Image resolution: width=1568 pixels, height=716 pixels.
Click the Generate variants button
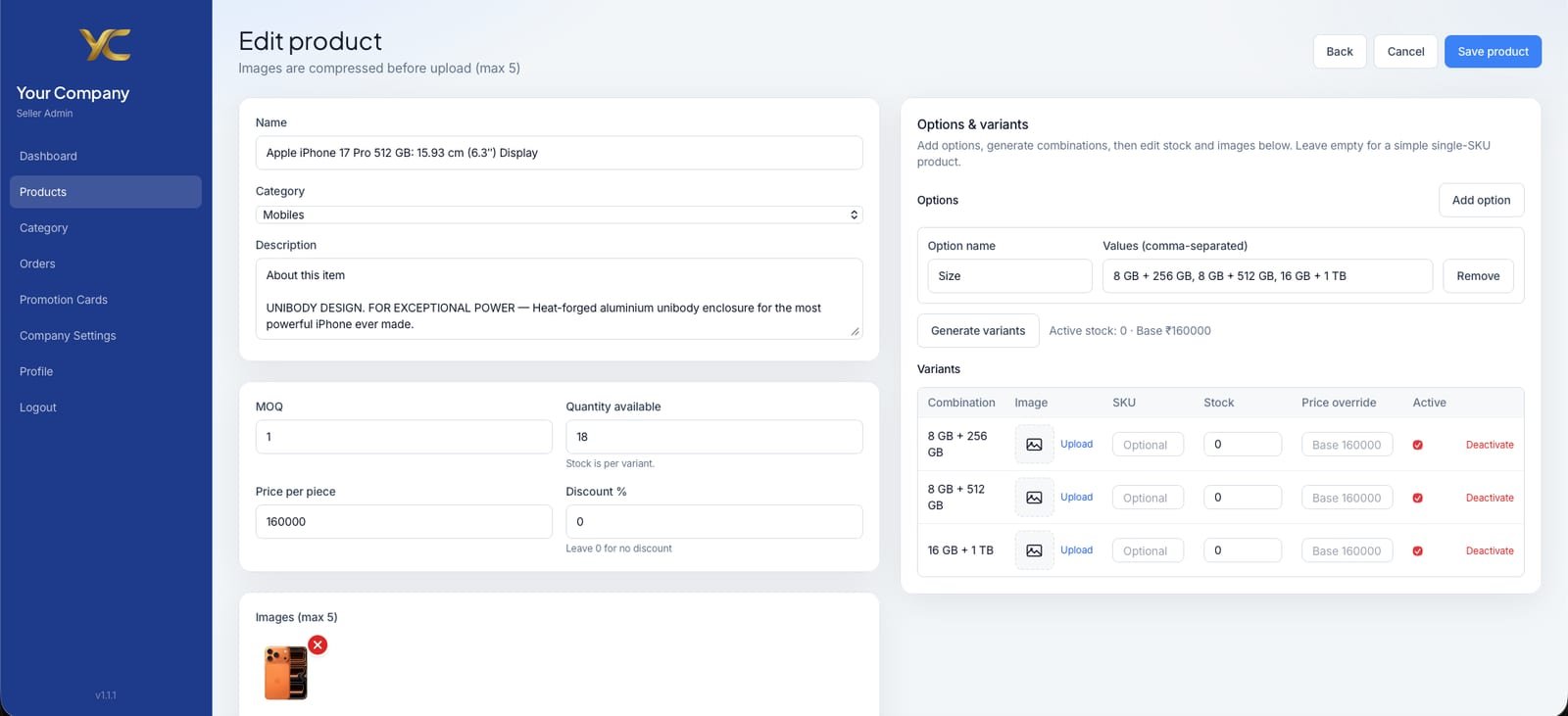point(978,331)
